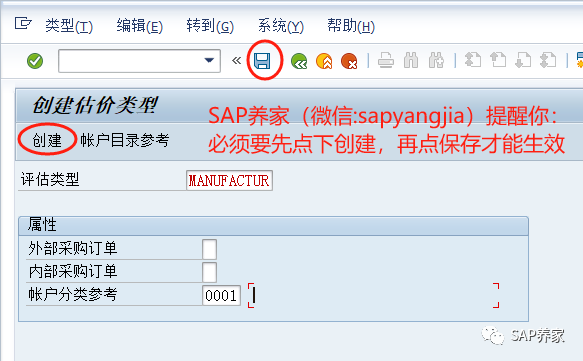Click the 内部采购订单 label
This screenshot has width=583, height=361.
(x=73, y=271)
